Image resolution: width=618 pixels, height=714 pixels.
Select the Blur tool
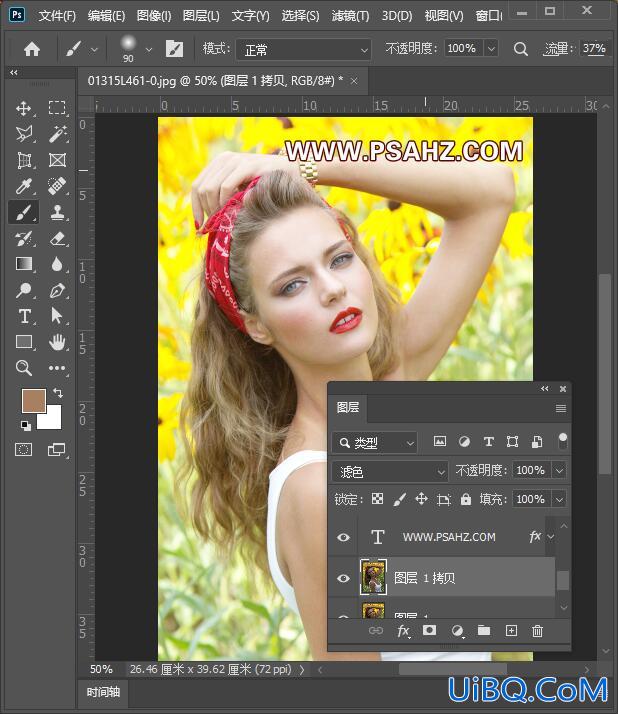(x=57, y=264)
